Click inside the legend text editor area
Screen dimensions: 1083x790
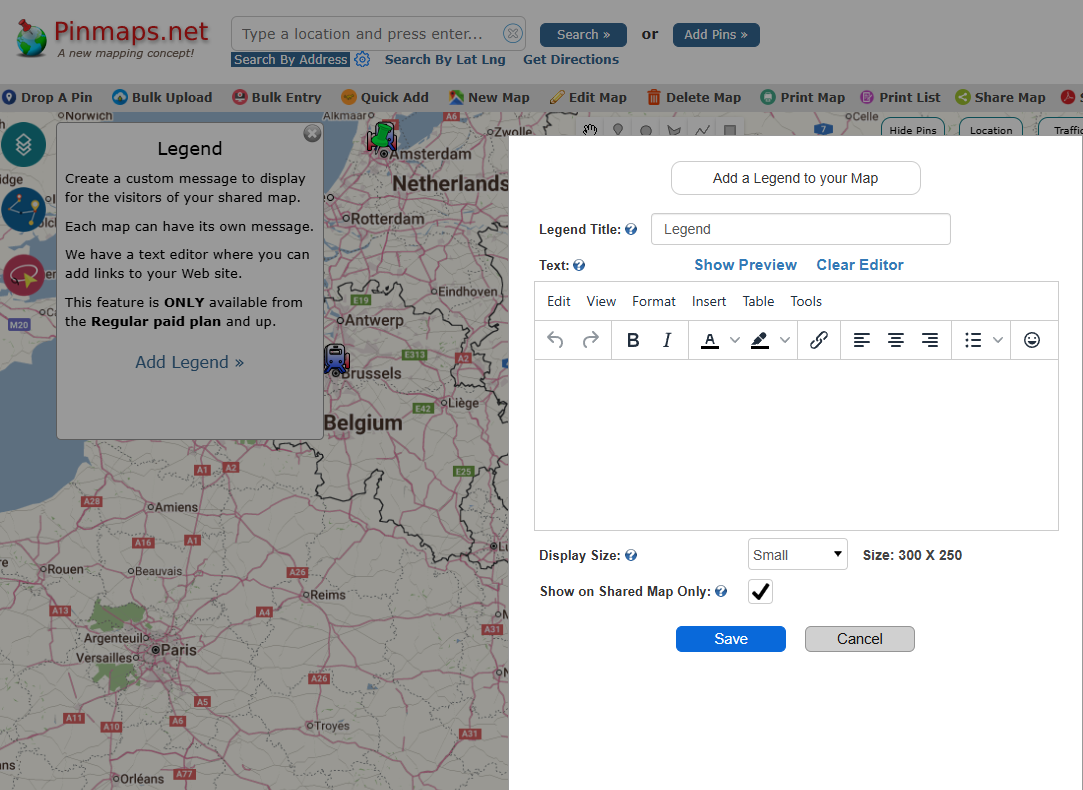point(796,445)
